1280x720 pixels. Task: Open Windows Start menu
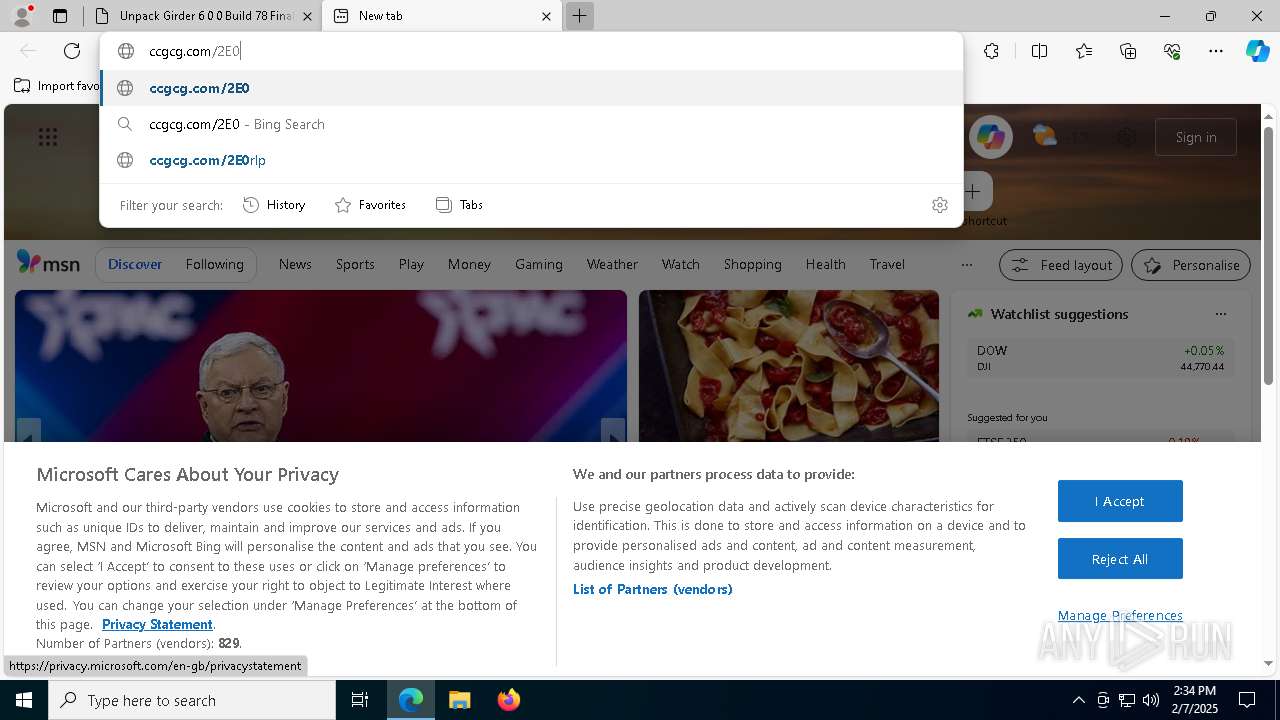click(24, 700)
